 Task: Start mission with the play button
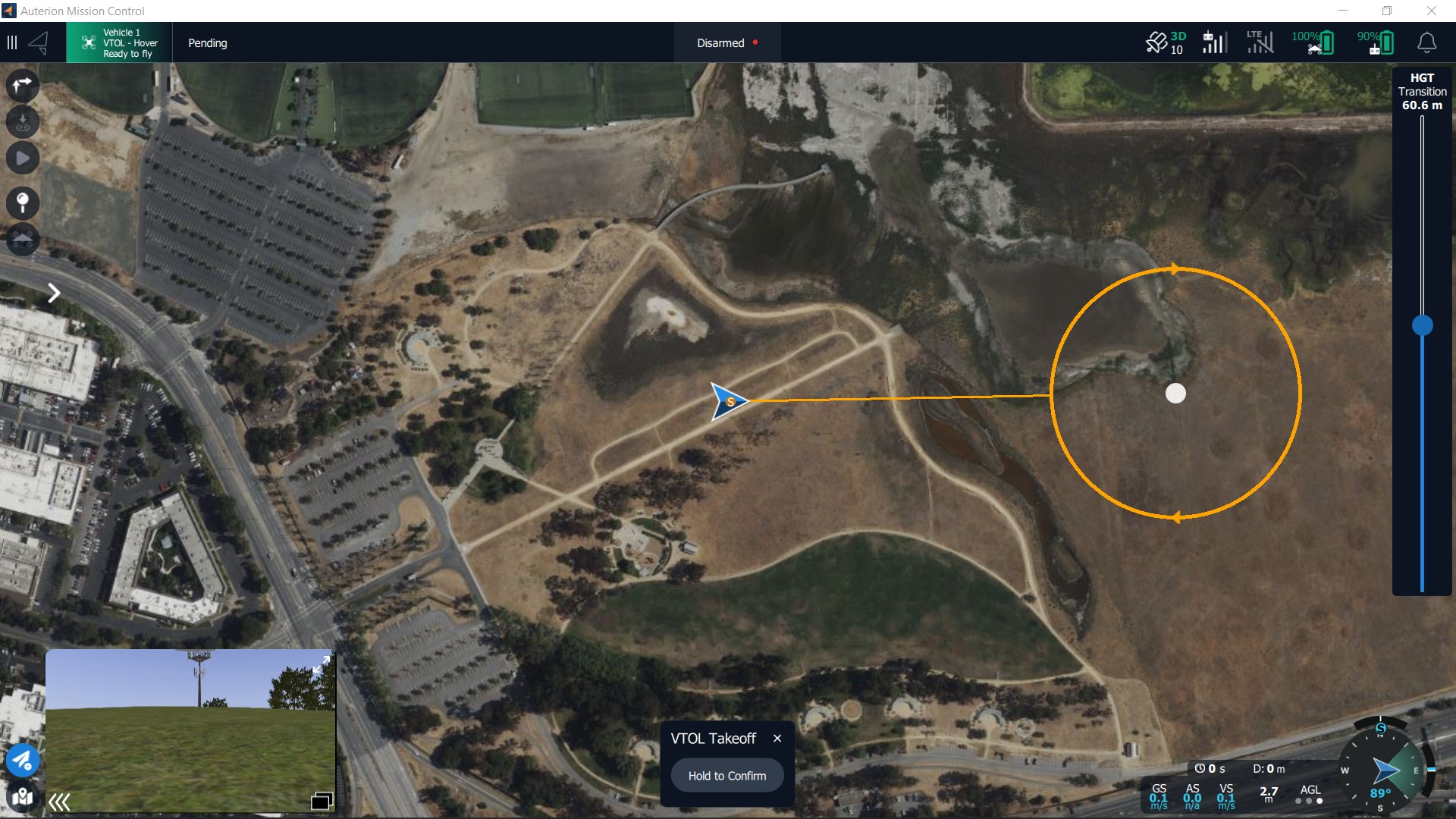(x=23, y=158)
